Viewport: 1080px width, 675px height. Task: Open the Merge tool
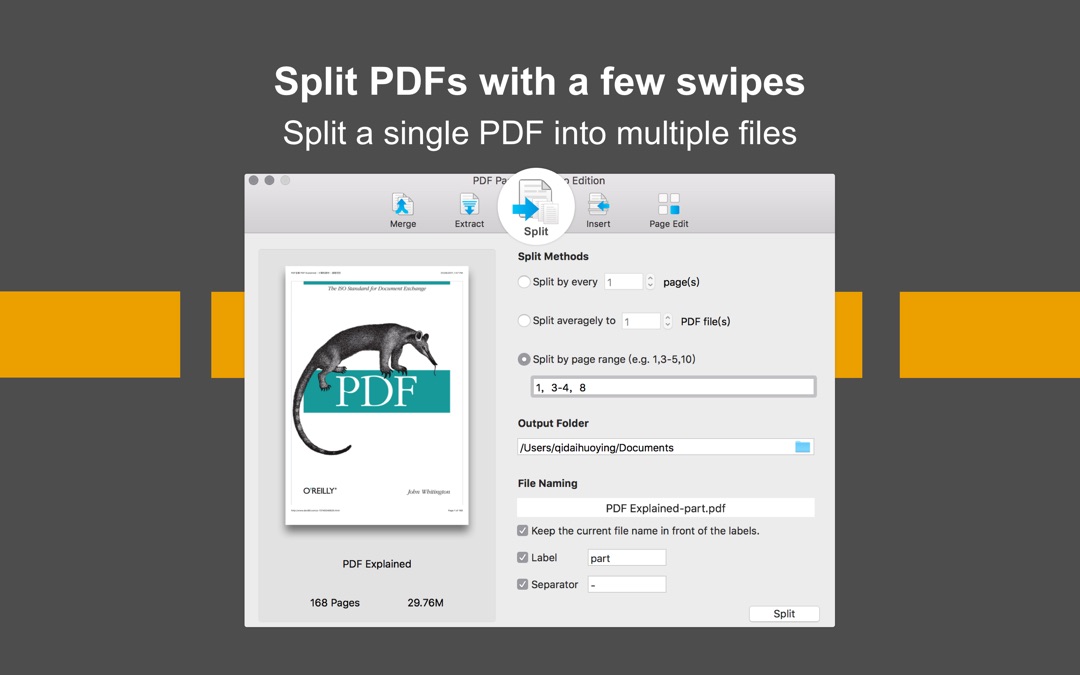[402, 211]
